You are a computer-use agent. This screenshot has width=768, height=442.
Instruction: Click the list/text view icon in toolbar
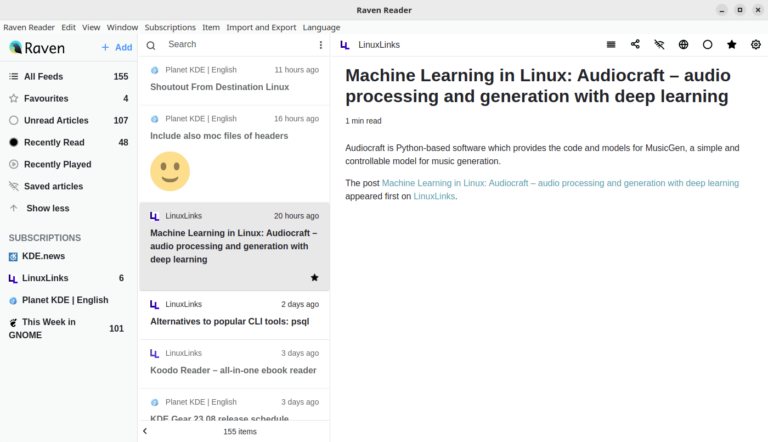tap(611, 45)
